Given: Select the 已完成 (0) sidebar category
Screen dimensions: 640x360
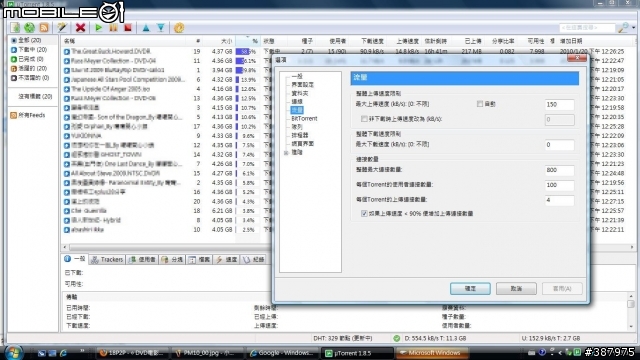Looking at the screenshot, I should (32, 59).
